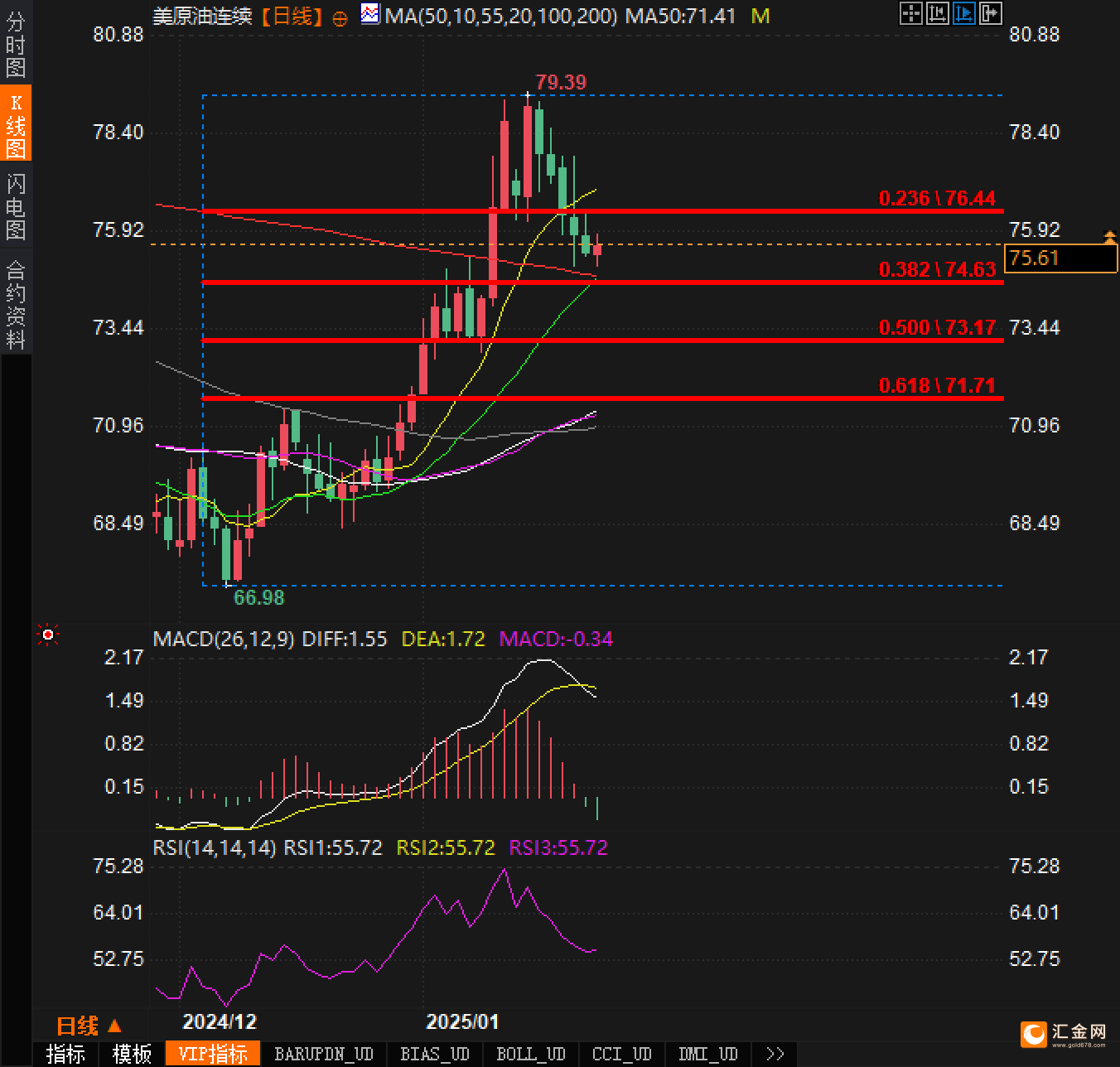Click the orange arrow above the 75.61 price tag
Viewport: 1120px width, 1067px height.
click(1109, 238)
